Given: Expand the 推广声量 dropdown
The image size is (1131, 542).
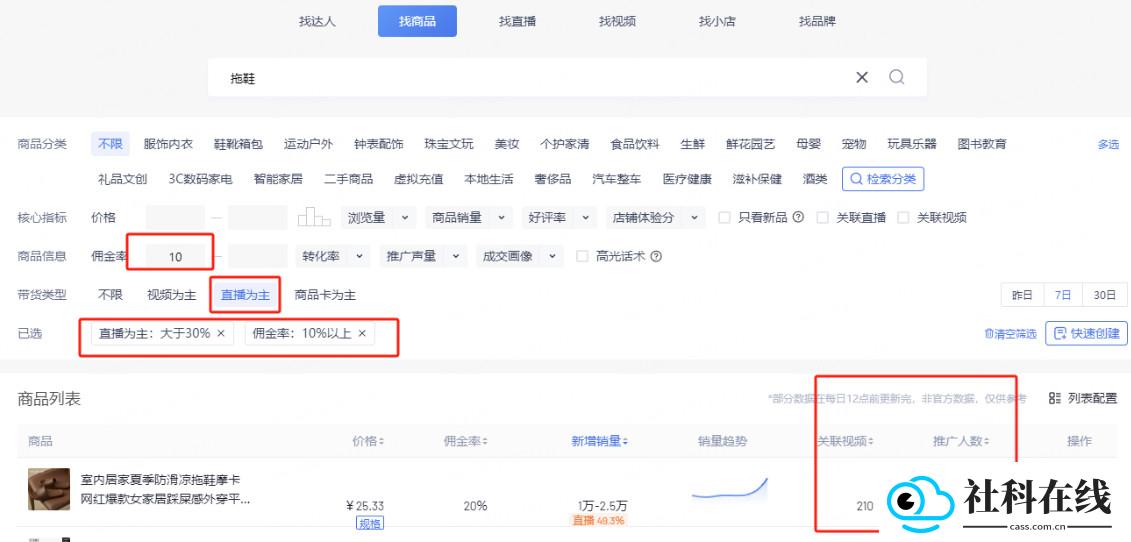Looking at the screenshot, I should click(423, 256).
